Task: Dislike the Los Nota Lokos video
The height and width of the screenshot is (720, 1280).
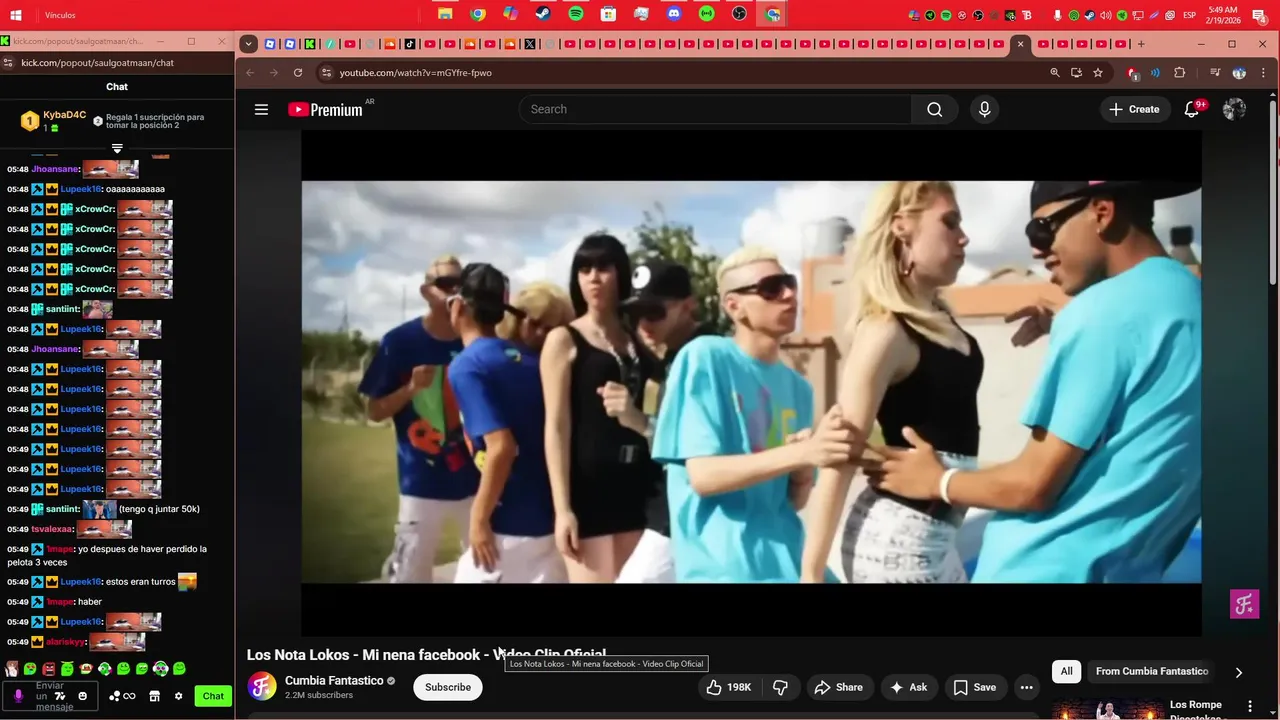Action: pos(781,687)
